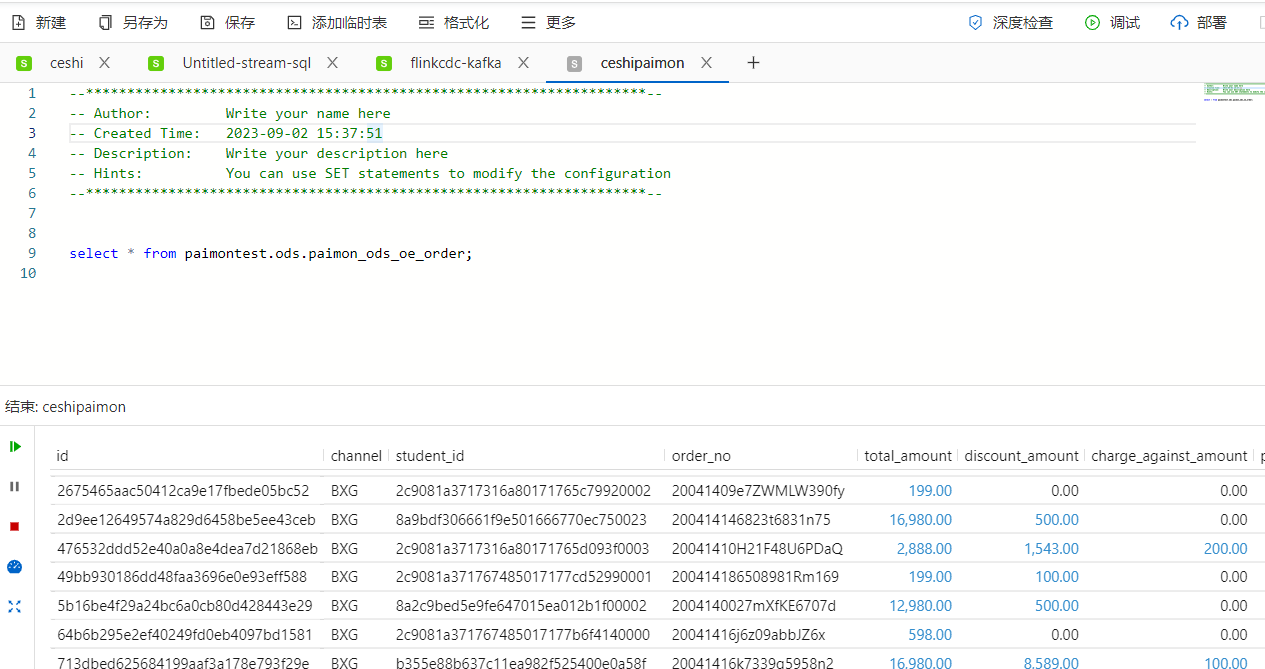1265x669 pixels.
Task: Click the 200.00 charge against amount value
Action: 1226,548
